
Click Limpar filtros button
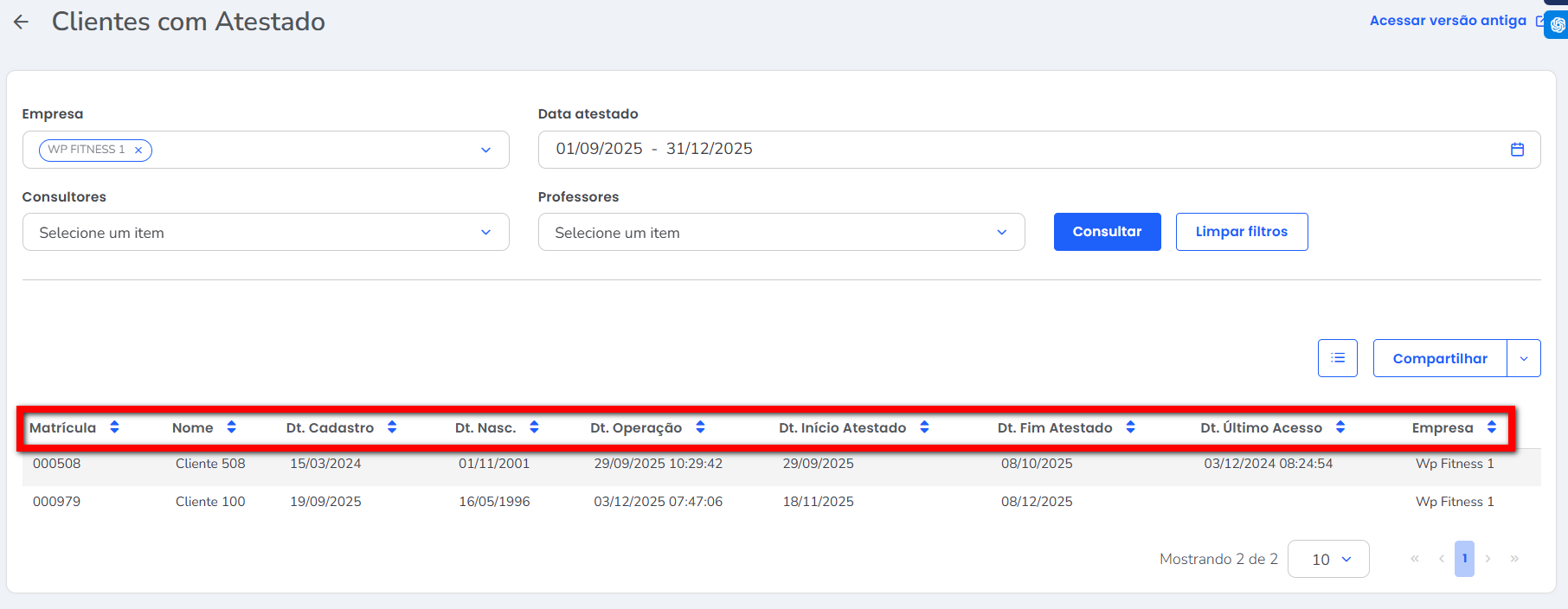point(1241,232)
